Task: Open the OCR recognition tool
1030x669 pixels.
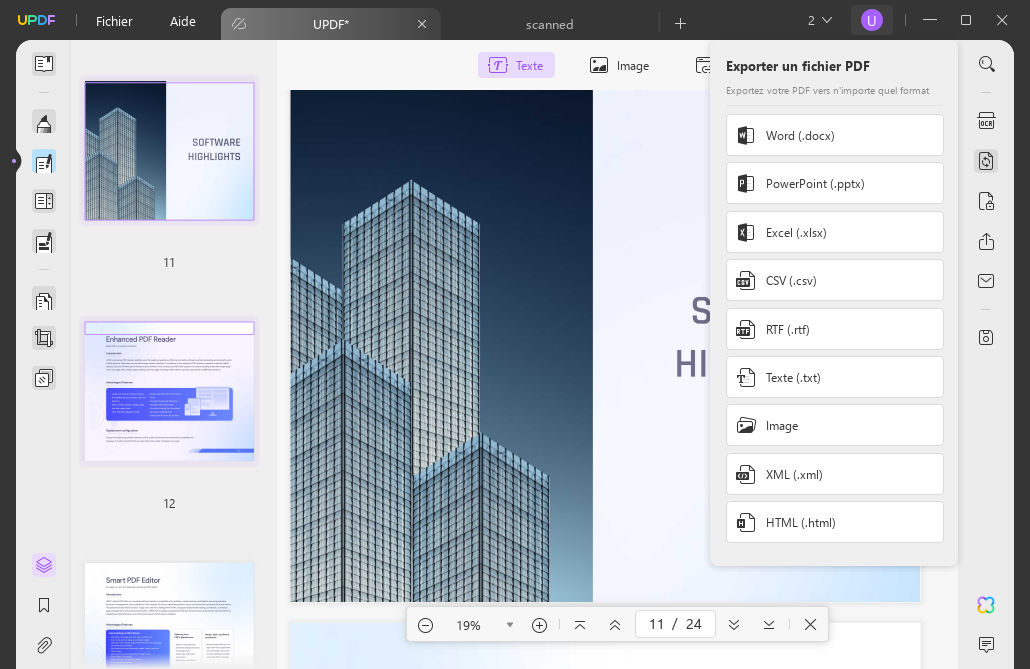Action: click(986, 121)
